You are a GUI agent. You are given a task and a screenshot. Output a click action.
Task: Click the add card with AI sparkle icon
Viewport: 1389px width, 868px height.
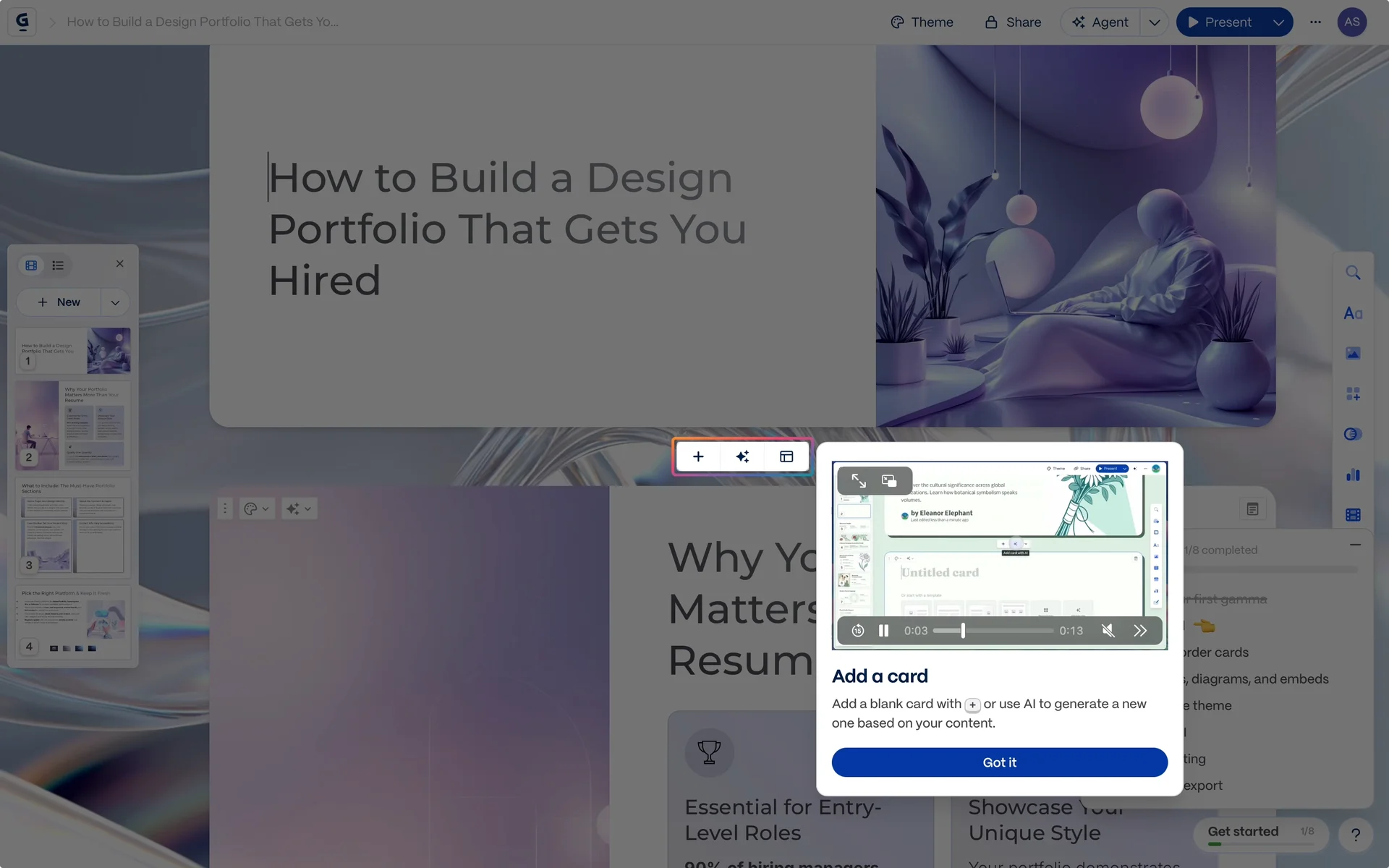pos(742,456)
